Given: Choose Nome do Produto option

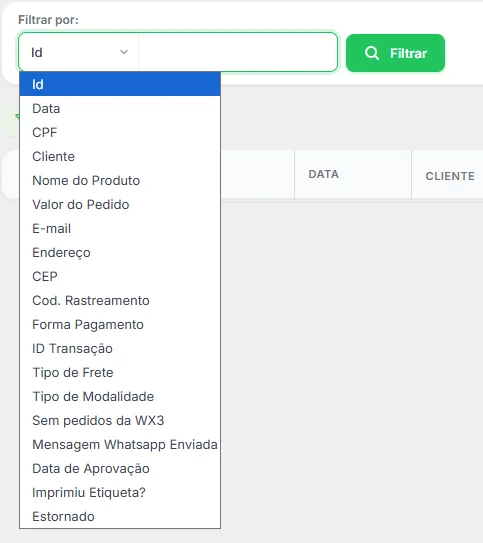Looking at the screenshot, I should [x=120, y=180].
